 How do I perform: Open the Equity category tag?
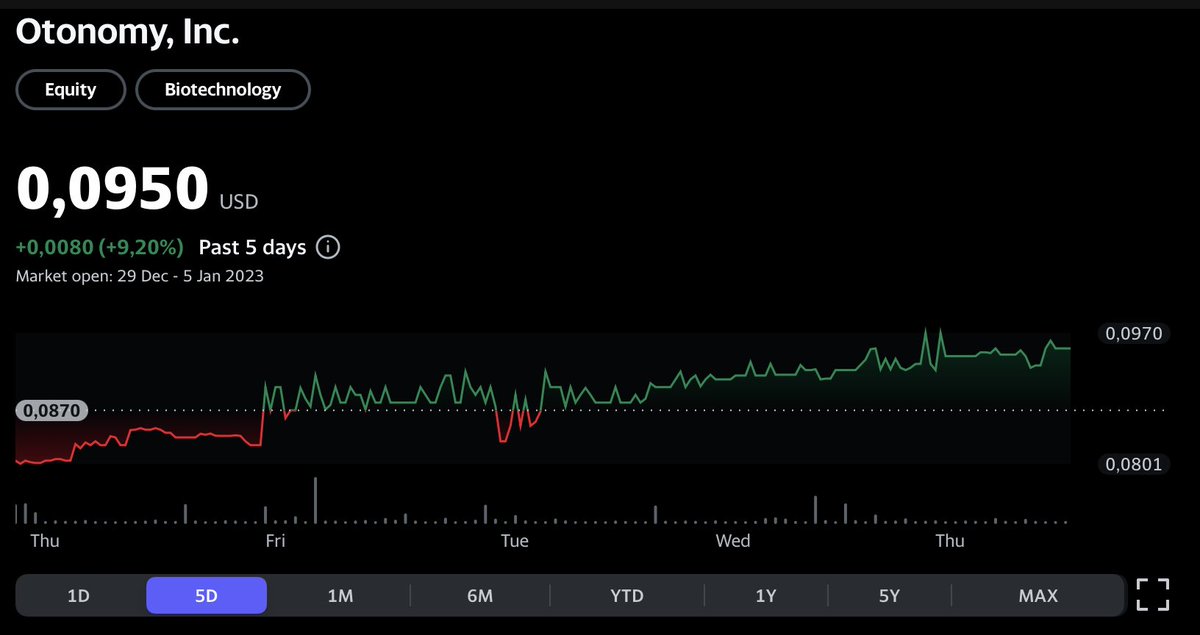click(71, 89)
